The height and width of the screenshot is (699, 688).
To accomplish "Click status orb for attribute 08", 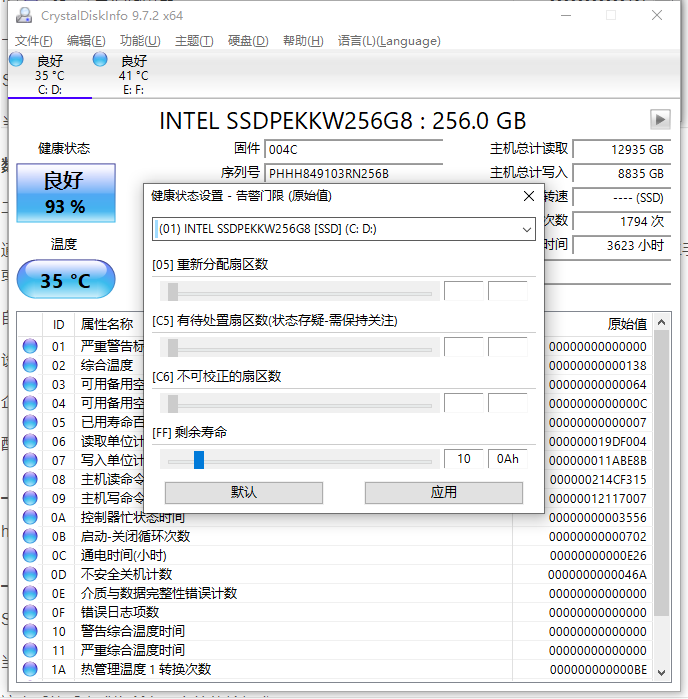I will pyautogui.click(x=30, y=479).
